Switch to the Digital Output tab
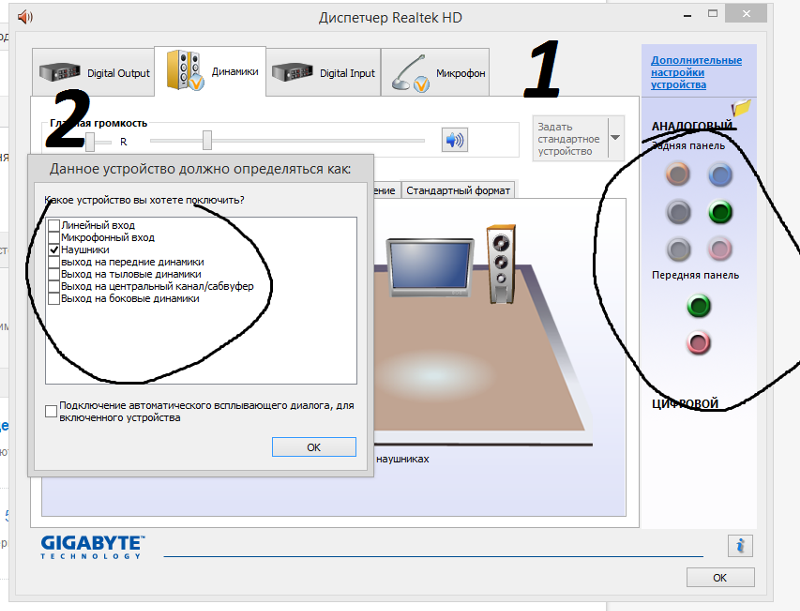800x611 pixels. [93, 72]
